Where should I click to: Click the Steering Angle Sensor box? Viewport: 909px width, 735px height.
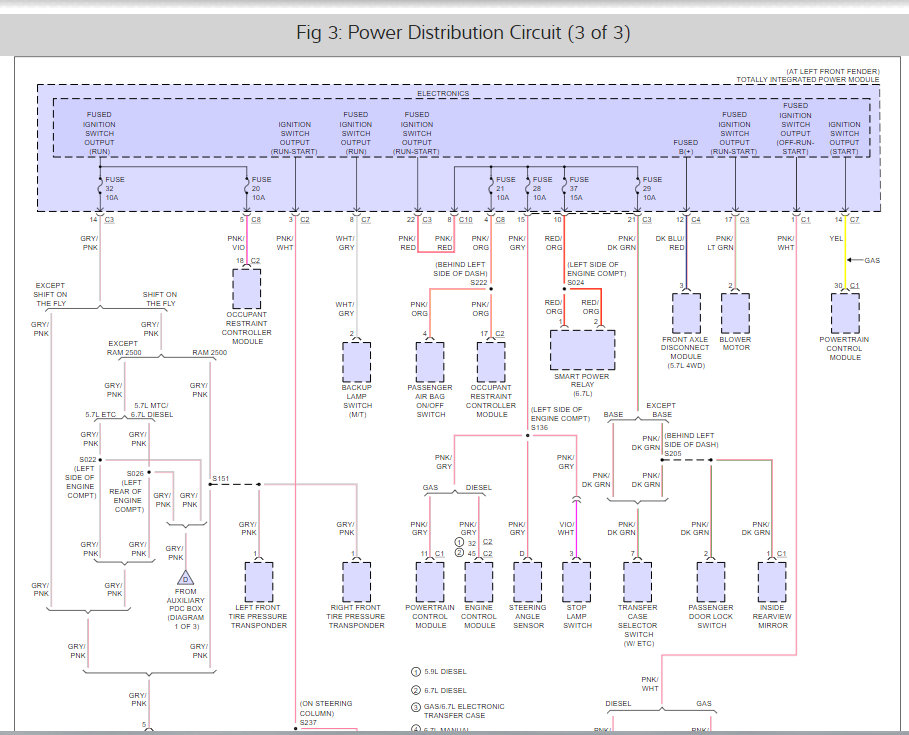pyautogui.click(x=528, y=582)
